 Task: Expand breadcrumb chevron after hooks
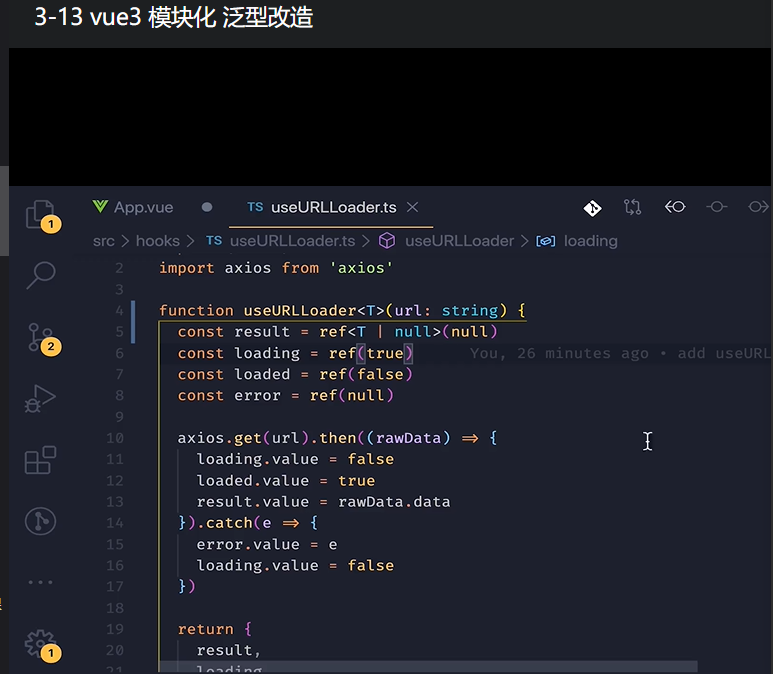190,242
